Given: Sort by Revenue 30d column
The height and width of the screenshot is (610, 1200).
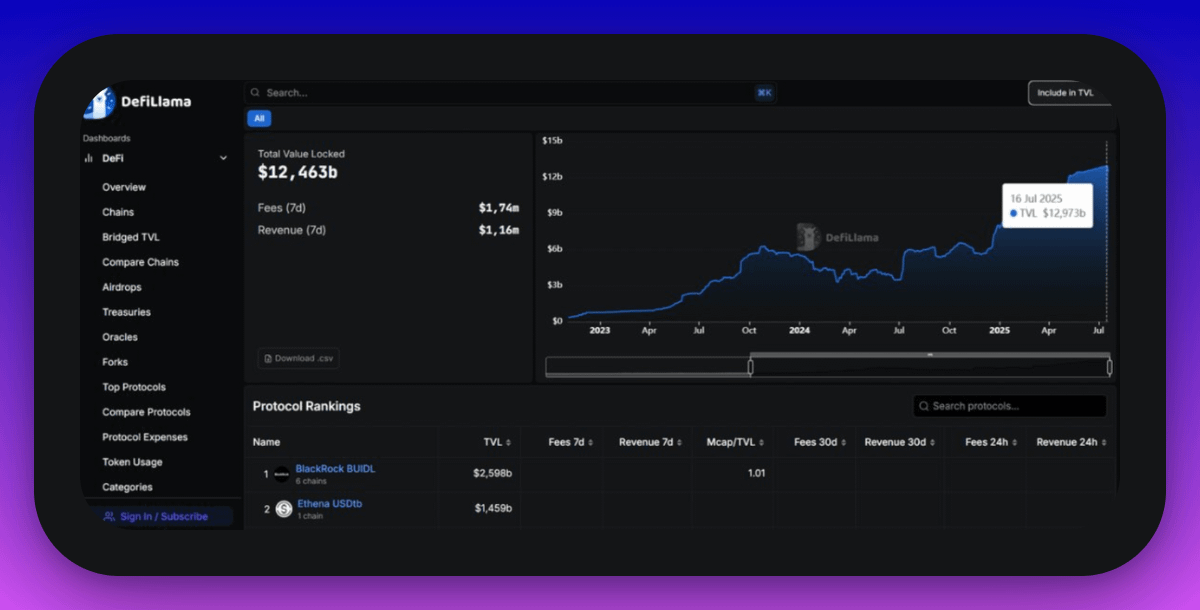Looking at the screenshot, I should [x=900, y=442].
